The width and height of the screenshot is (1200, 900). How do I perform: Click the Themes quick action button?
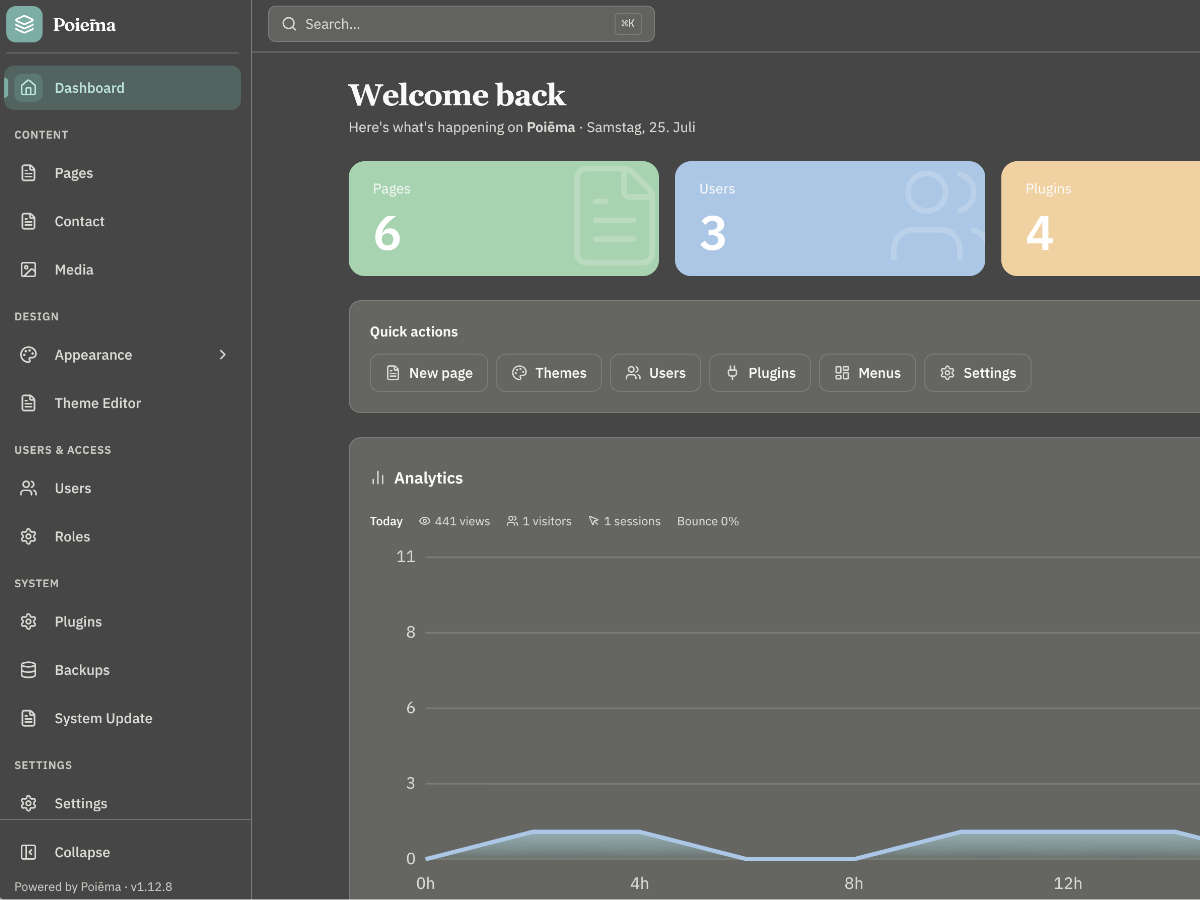click(549, 373)
